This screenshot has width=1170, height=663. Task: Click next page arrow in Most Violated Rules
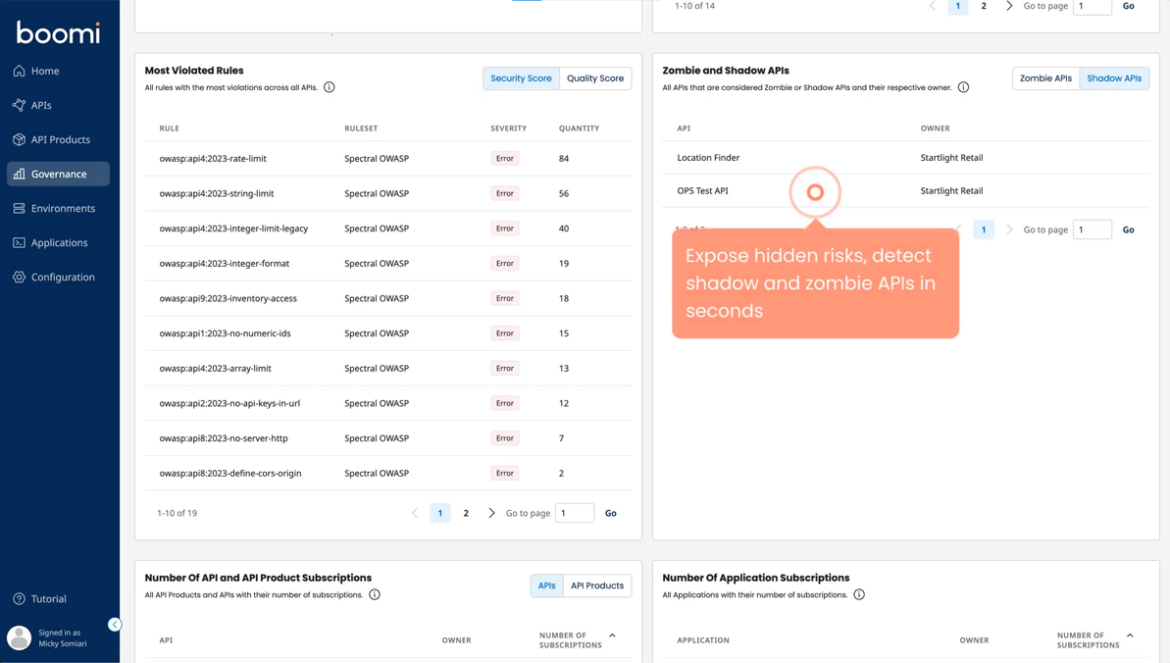point(491,513)
